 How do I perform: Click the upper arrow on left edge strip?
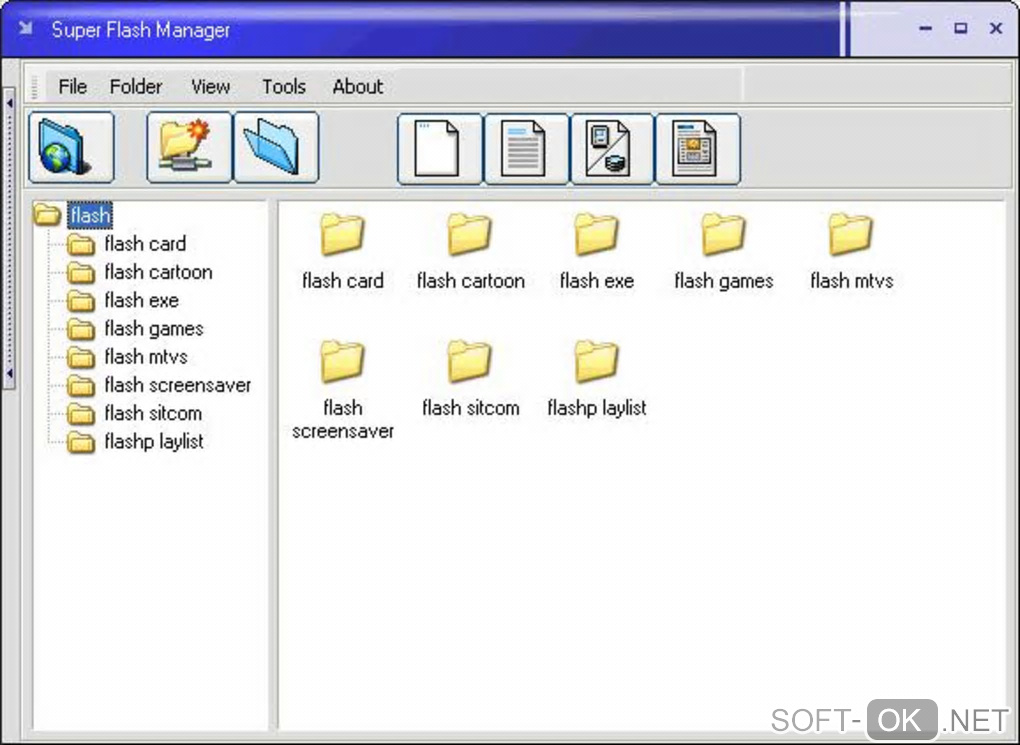coord(10,103)
